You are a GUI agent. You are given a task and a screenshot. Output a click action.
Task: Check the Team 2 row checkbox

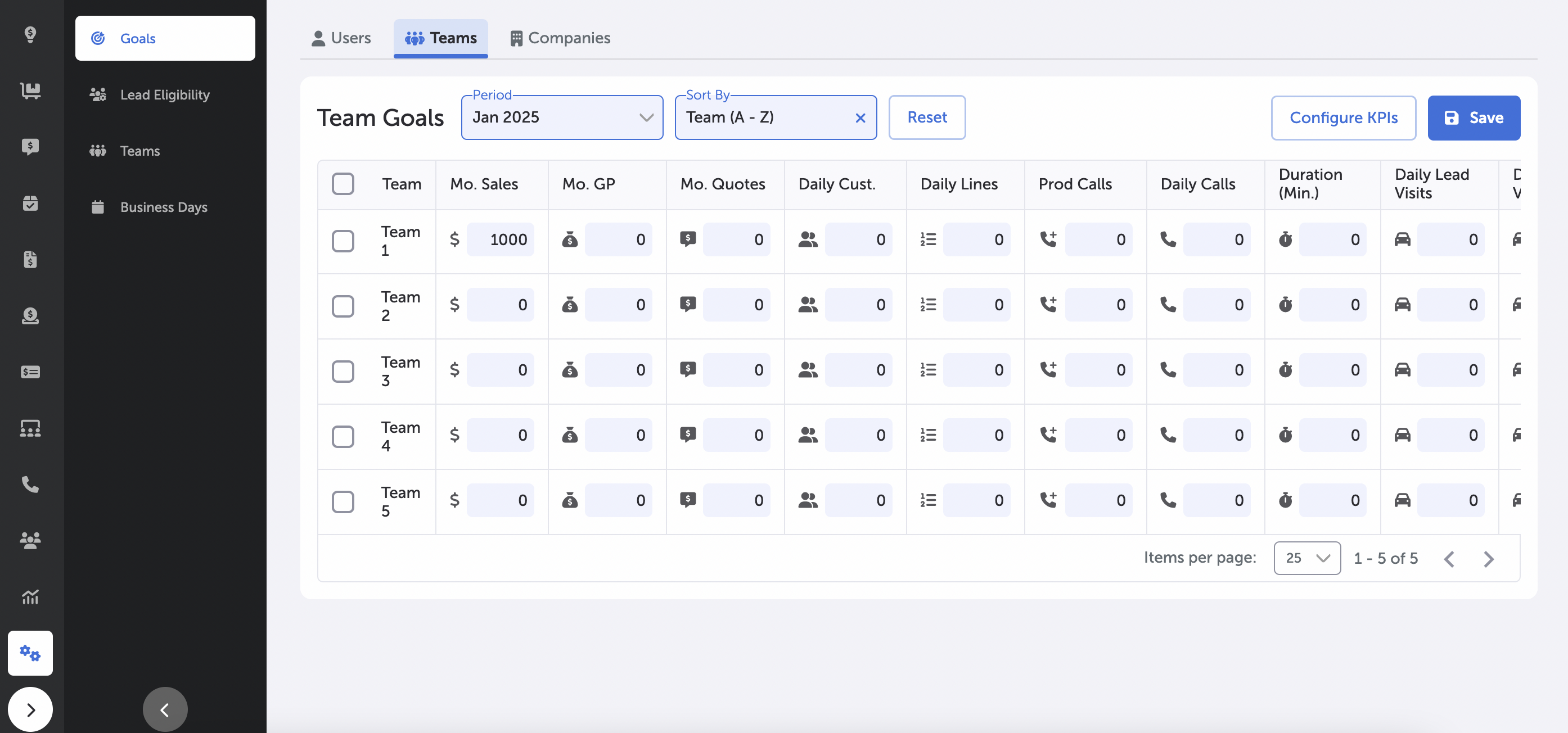tap(343, 306)
